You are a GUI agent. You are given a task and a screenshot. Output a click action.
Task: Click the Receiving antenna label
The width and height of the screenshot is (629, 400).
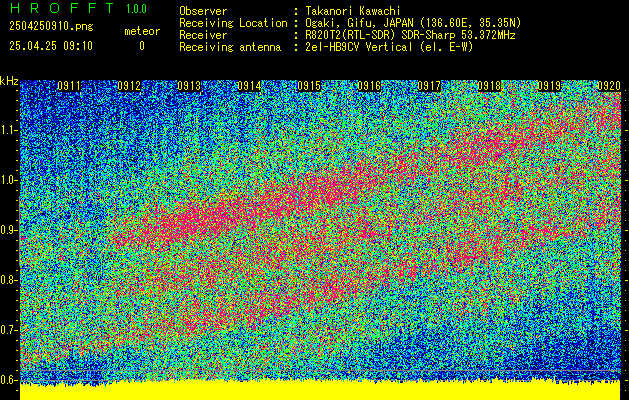pos(230,47)
